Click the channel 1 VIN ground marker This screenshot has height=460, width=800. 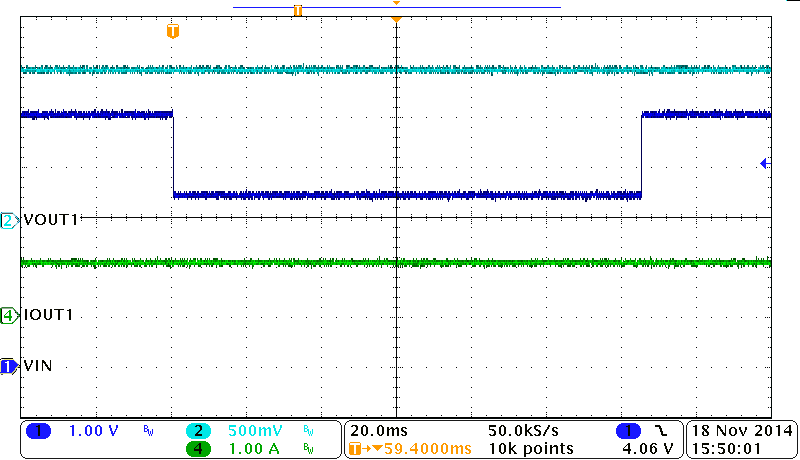(x=9, y=366)
